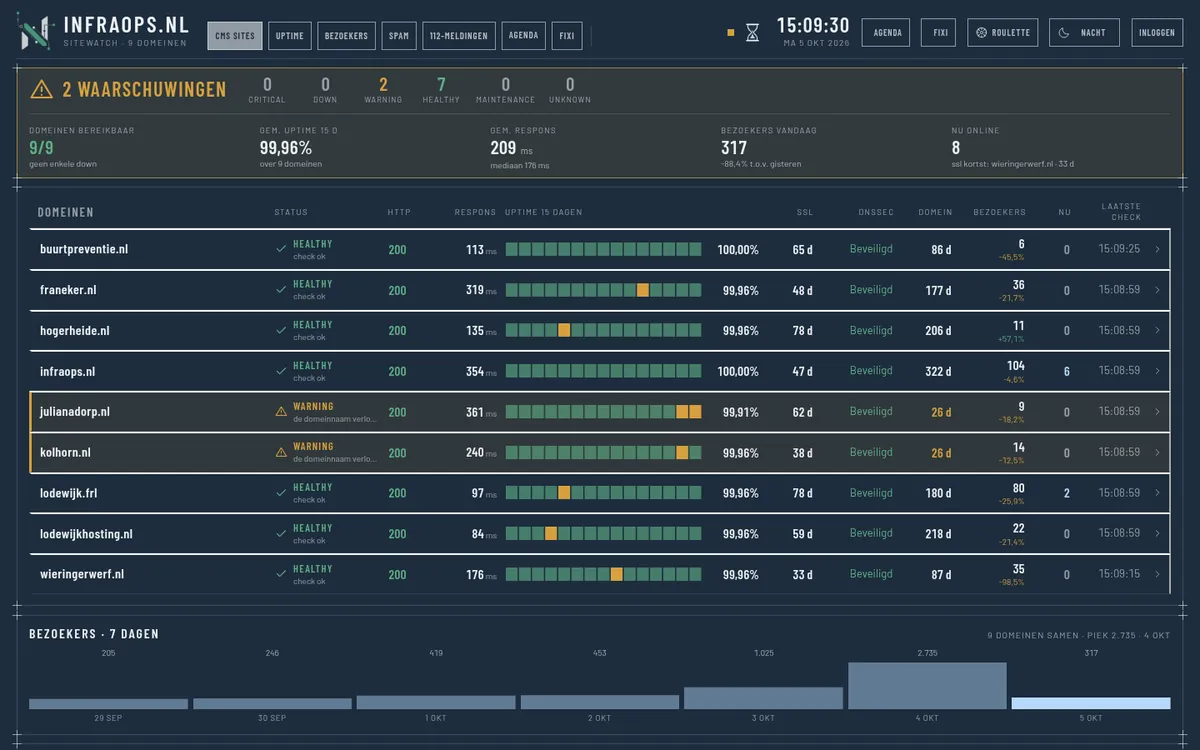The image size is (1200, 750).
Task: Click the healthy checkmark for wieringerwerf.nl
Action: click(x=281, y=574)
